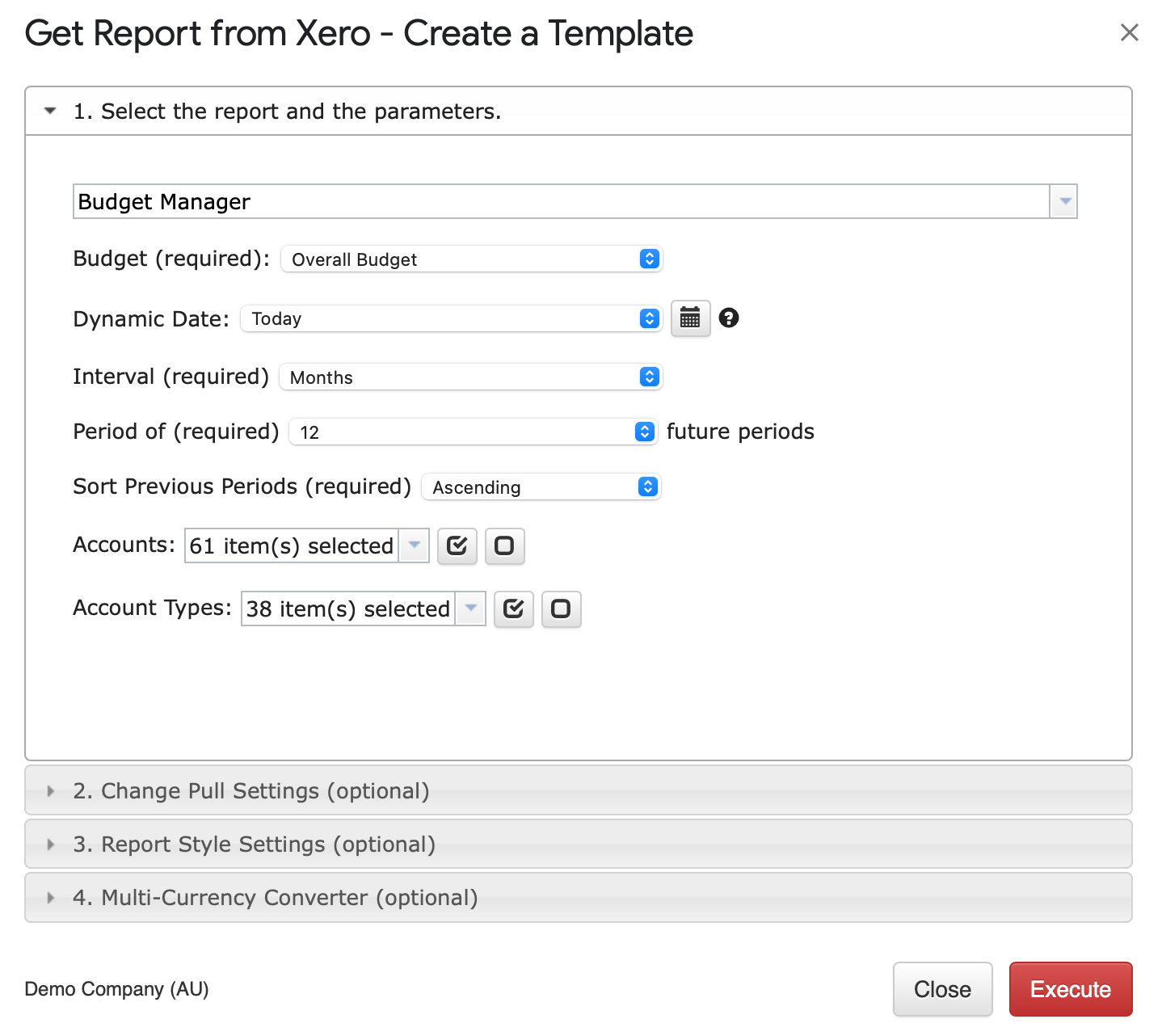Change the Interval Months dropdown
Viewport: 1162px width, 1036px height.
(470, 377)
